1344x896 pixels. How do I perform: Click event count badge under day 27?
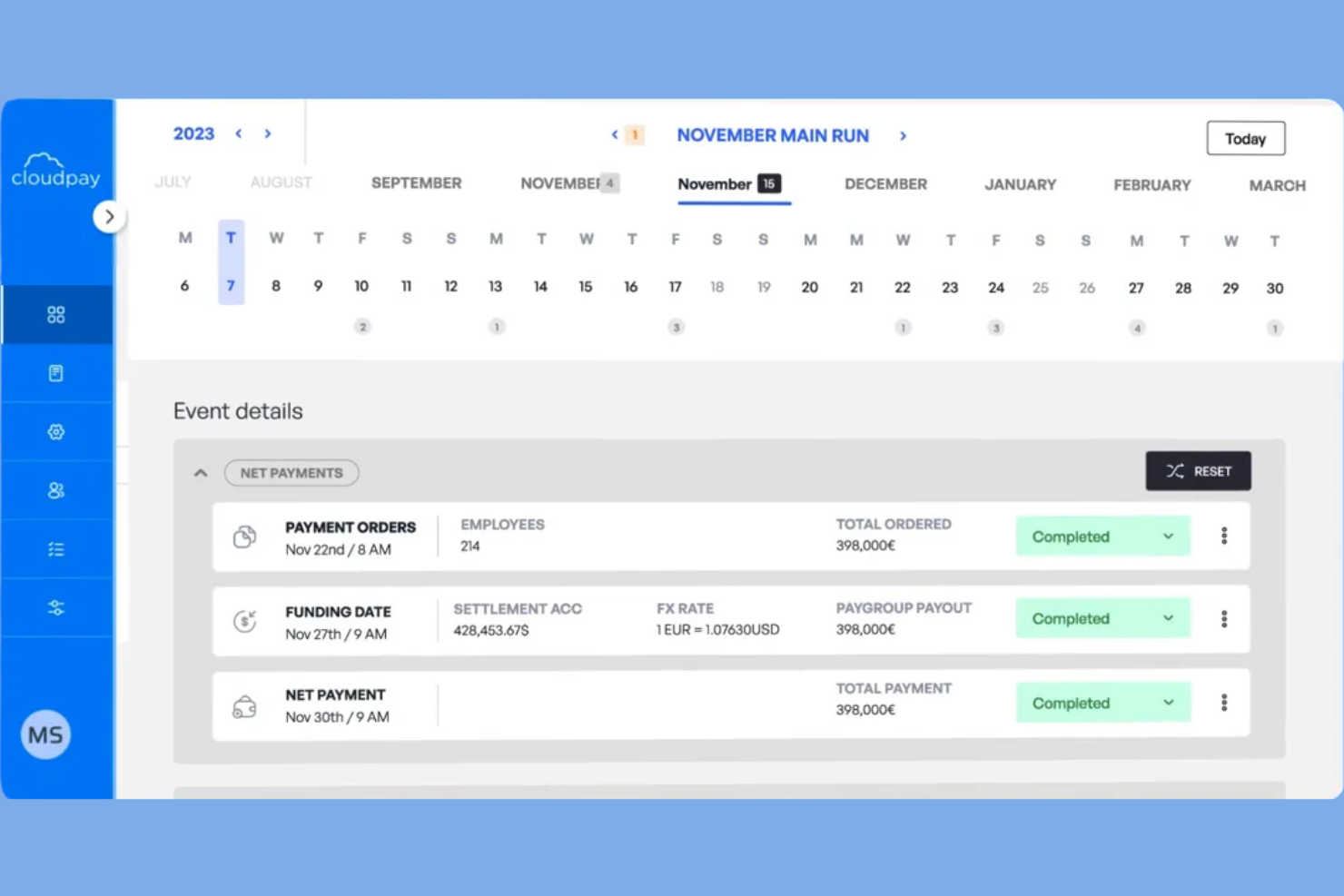pyautogui.click(x=1137, y=329)
